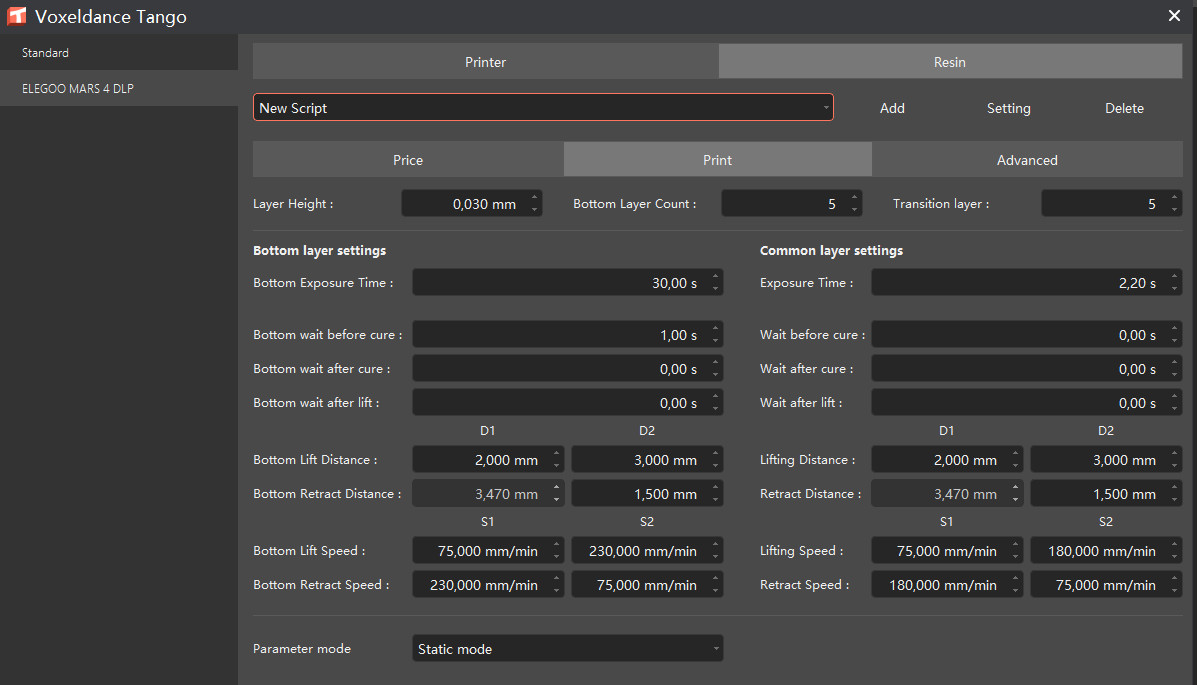1197x685 pixels.
Task: Open the script Setting button
Action: click(1008, 108)
